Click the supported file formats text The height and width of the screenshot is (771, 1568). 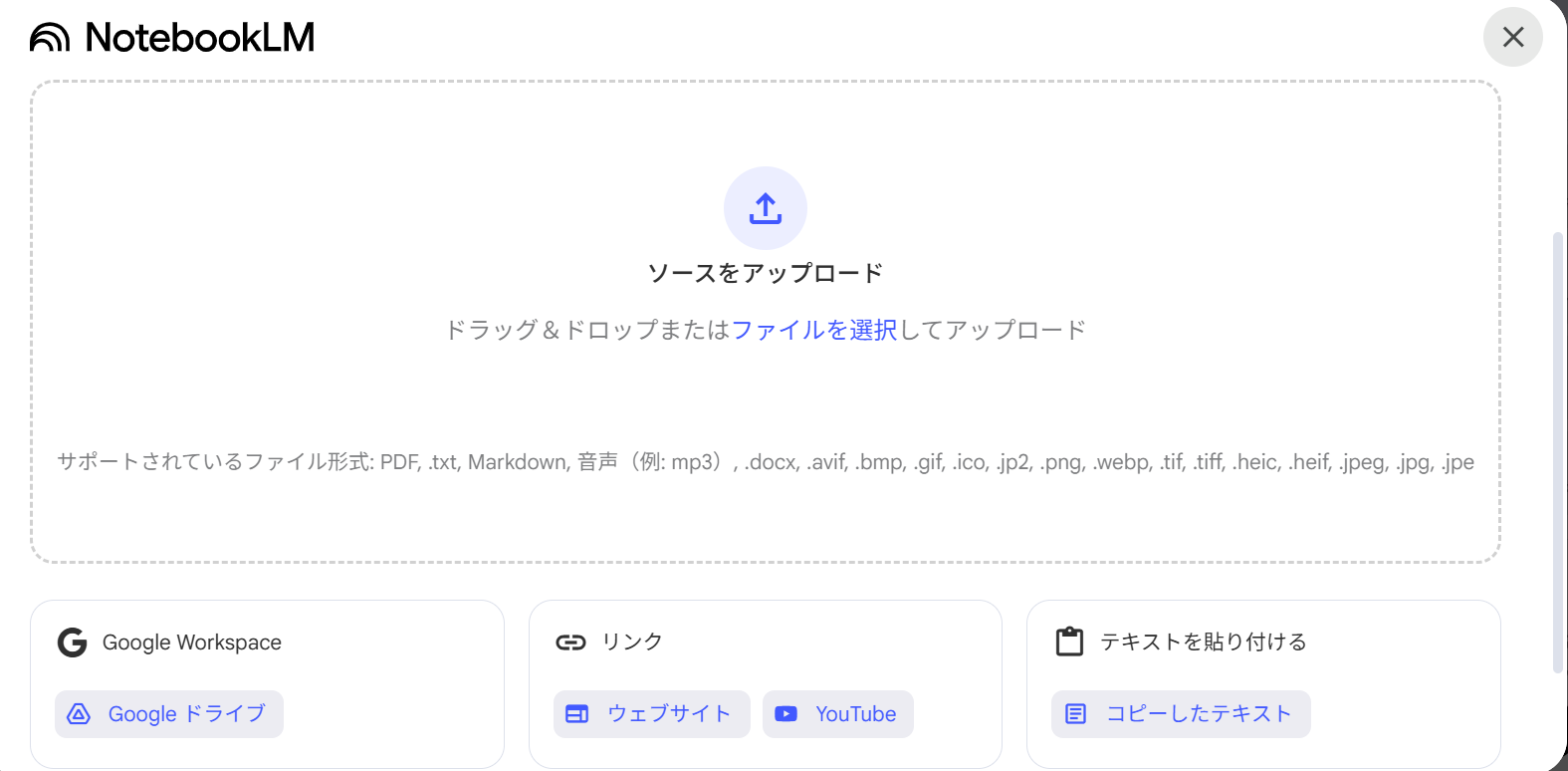[x=765, y=462]
